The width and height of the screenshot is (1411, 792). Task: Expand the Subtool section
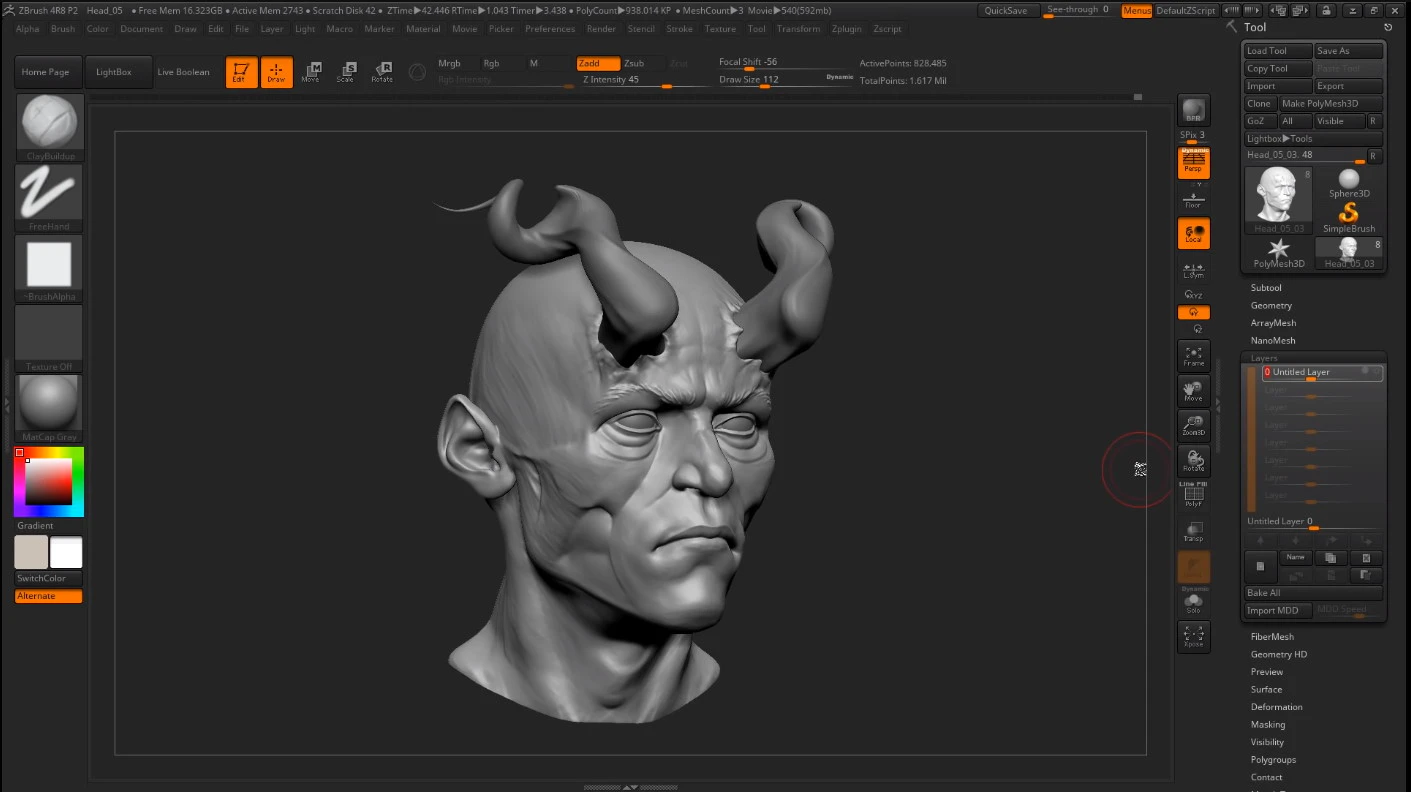point(1266,287)
